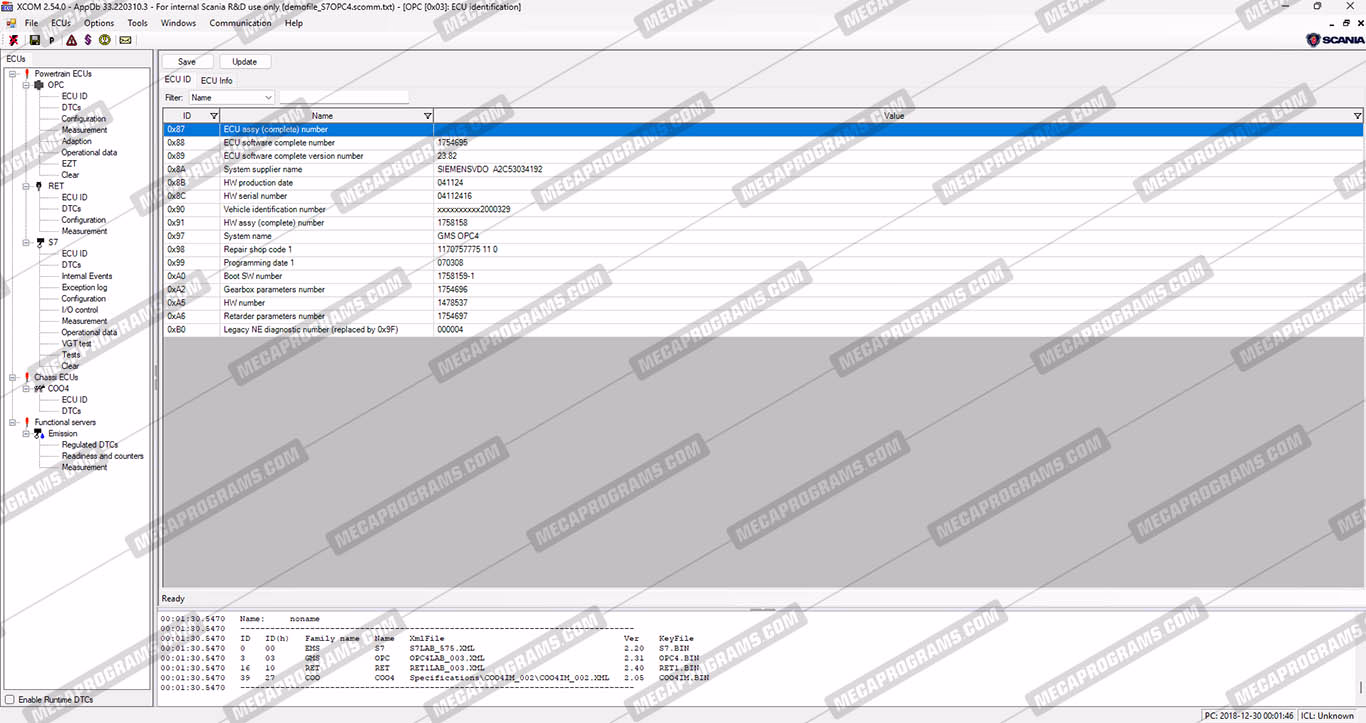
Task: Select the Vehicle identification number row
Action: point(762,209)
